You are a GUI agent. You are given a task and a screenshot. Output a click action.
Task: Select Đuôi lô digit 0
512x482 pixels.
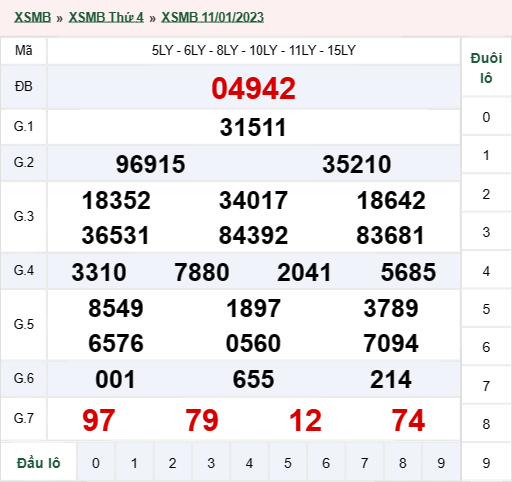point(486,117)
